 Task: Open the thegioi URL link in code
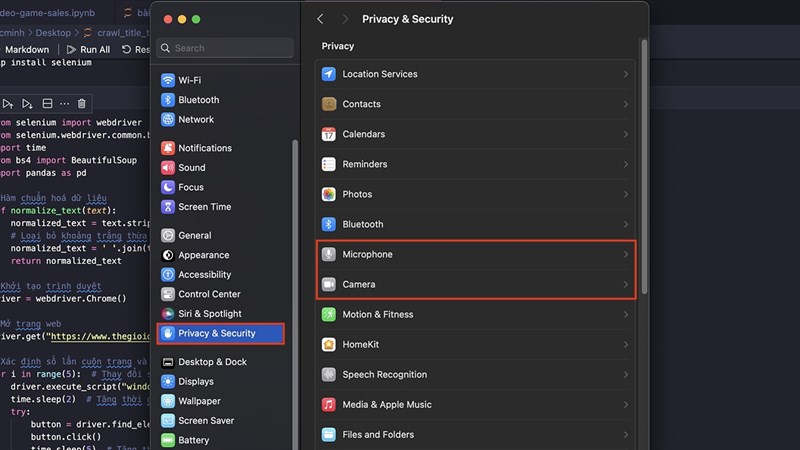(99, 336)
